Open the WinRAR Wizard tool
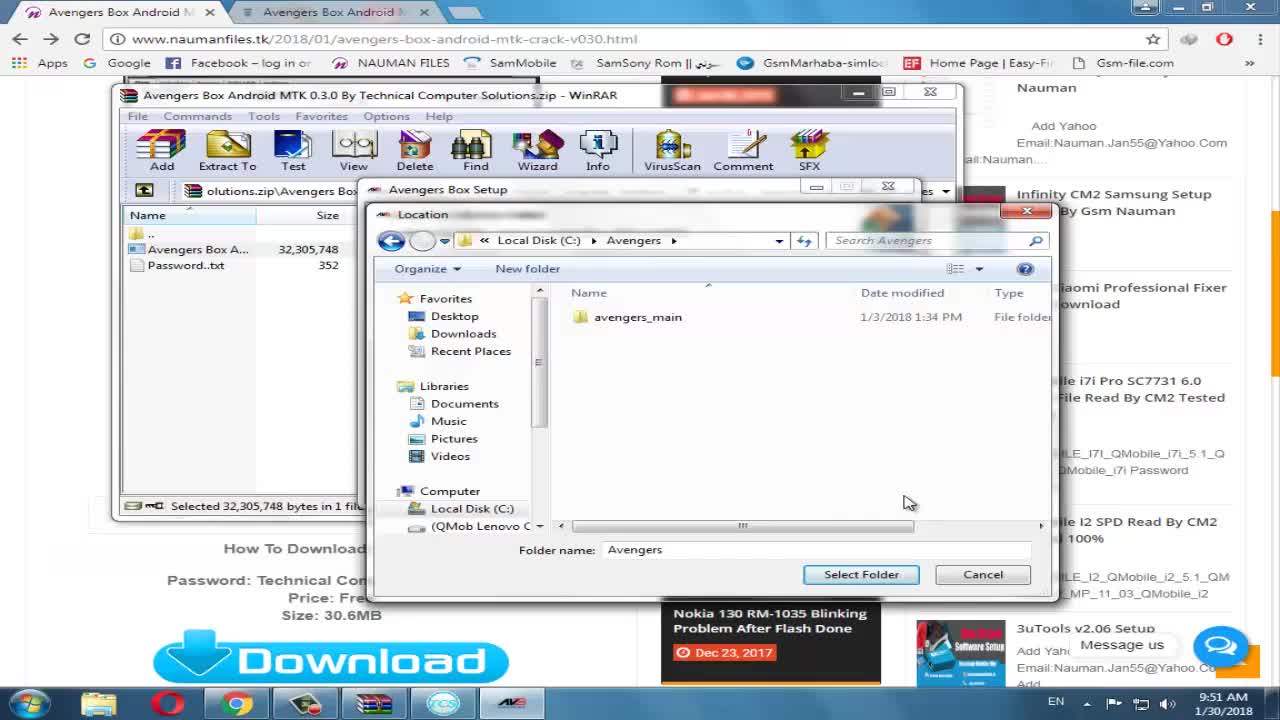 click(537, 150)
